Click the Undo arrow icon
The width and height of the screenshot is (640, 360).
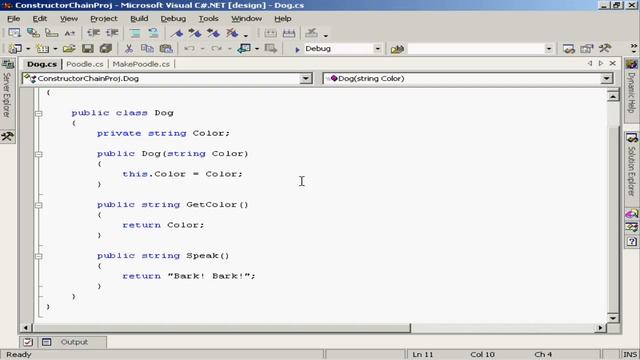pyautogui.click(x=189, y=49)
